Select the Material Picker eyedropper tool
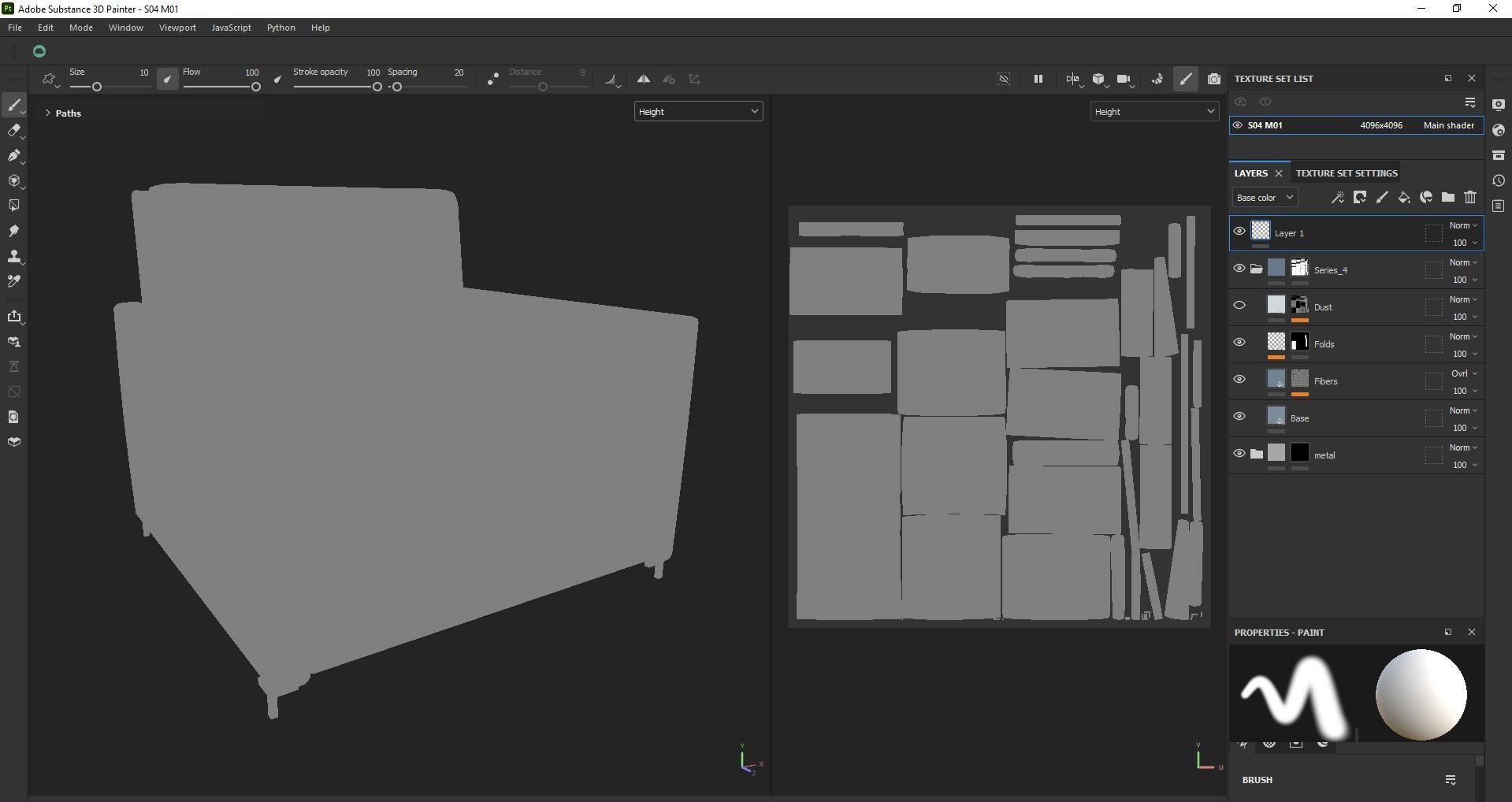This screenshot has height=802, width=1512. [x=14, y=281]
